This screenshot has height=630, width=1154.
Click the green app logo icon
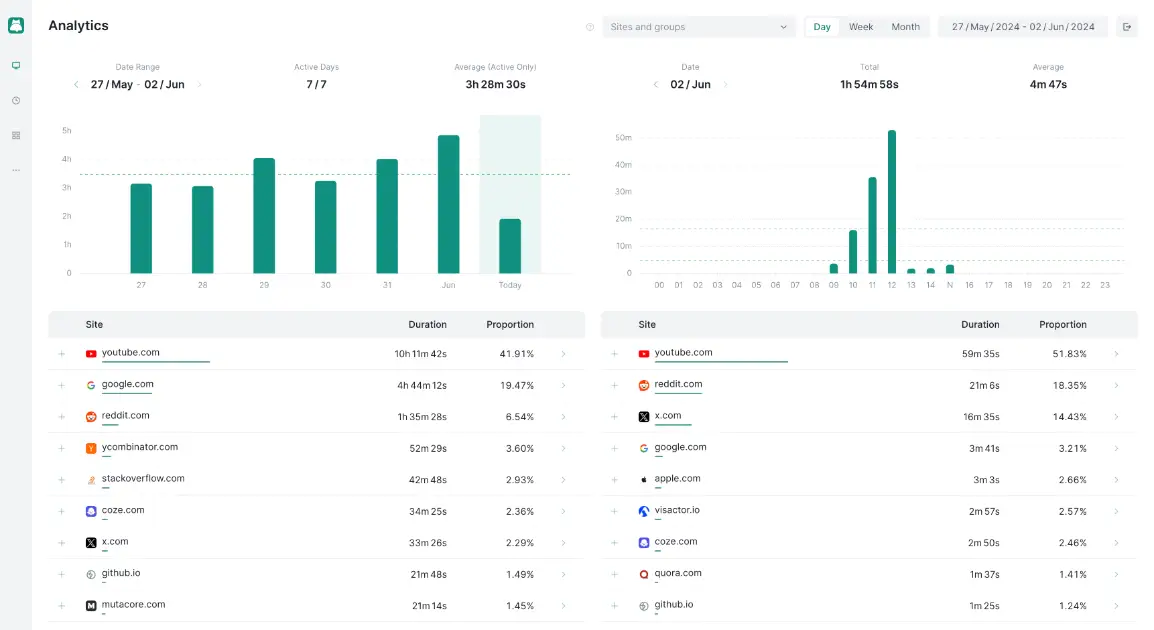[x=16, y=26]
